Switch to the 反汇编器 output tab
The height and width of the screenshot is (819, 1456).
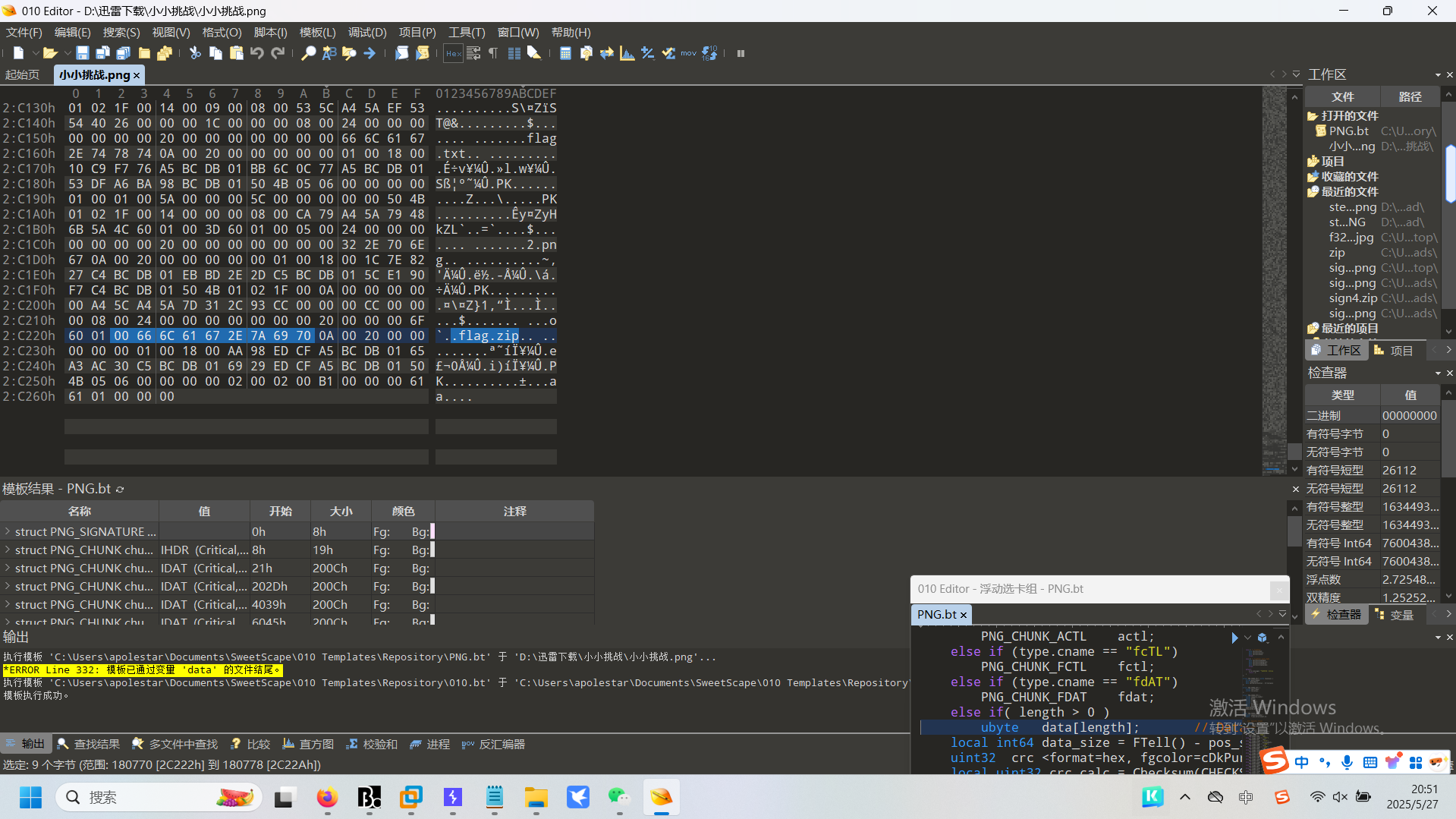[493, 744]
